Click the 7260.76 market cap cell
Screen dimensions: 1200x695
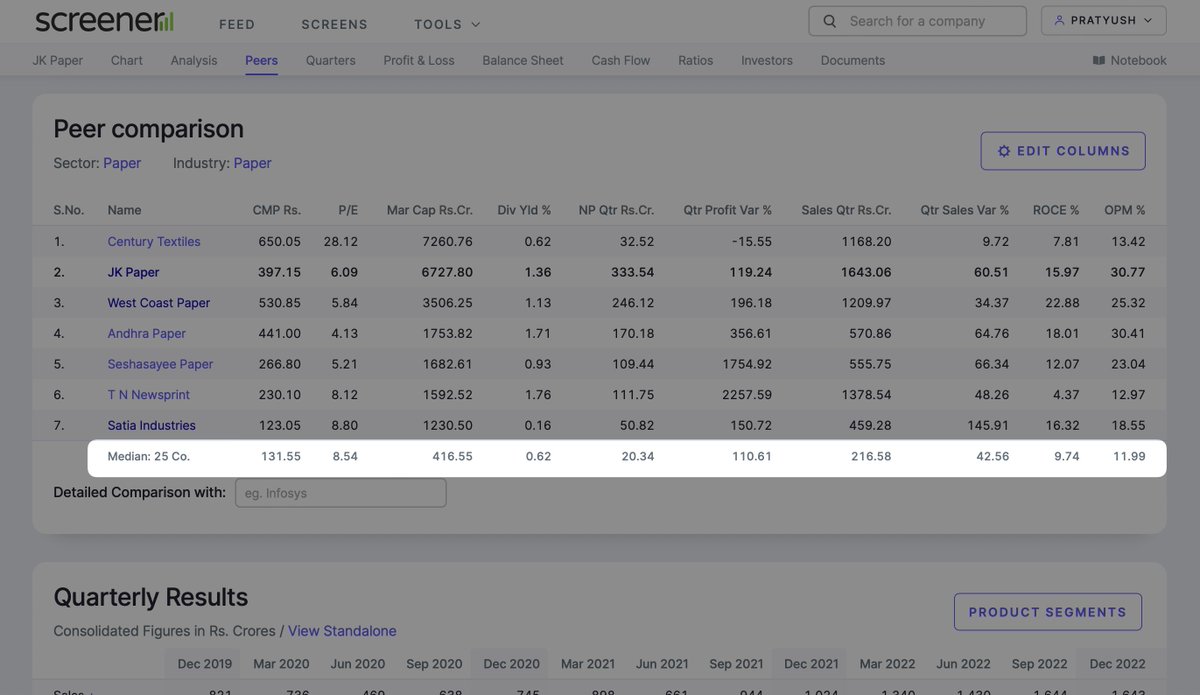pyautogui.click(x=448, y=241)
